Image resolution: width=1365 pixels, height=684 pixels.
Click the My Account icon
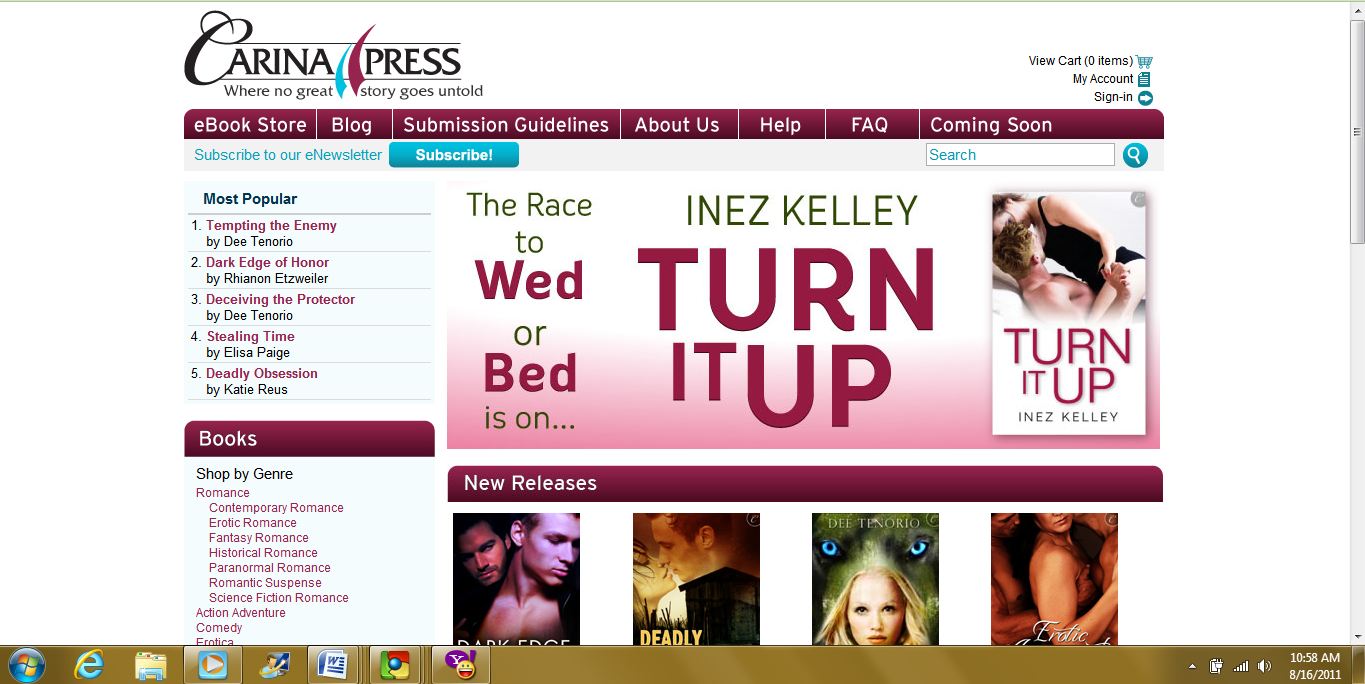(x=1144, y=79)
